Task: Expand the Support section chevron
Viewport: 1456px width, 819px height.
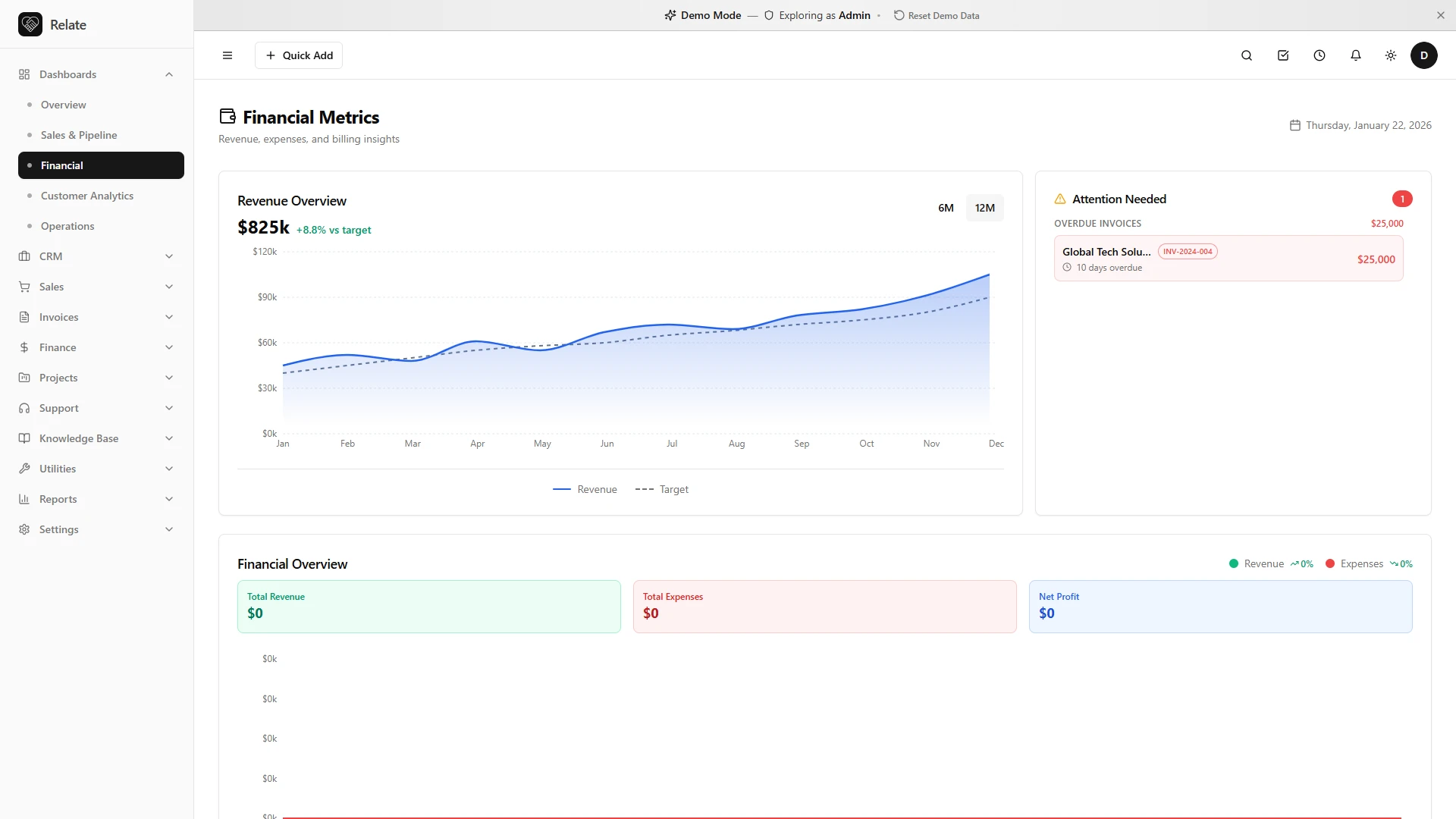Action: click(169, 408)
